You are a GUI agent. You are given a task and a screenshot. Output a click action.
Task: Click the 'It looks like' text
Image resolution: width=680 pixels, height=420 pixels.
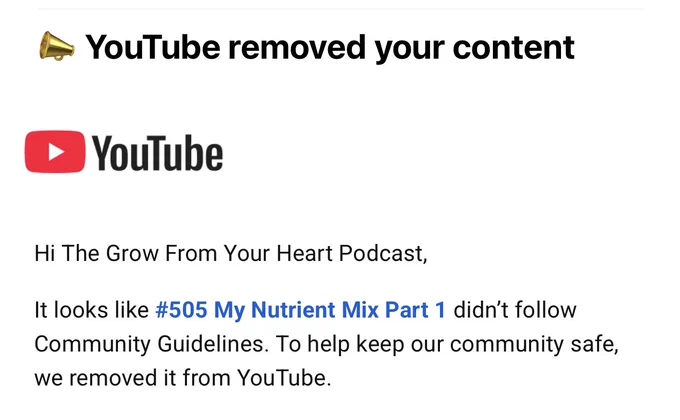tap(92, 310)
